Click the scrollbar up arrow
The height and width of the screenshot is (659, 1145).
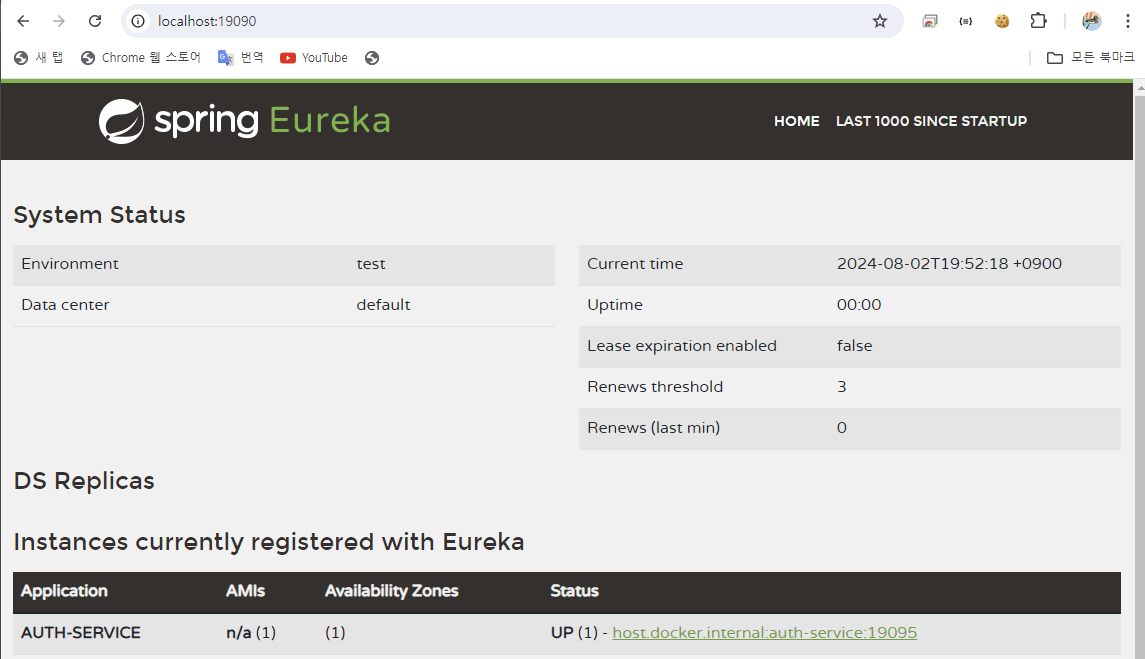click(1139, 88)
